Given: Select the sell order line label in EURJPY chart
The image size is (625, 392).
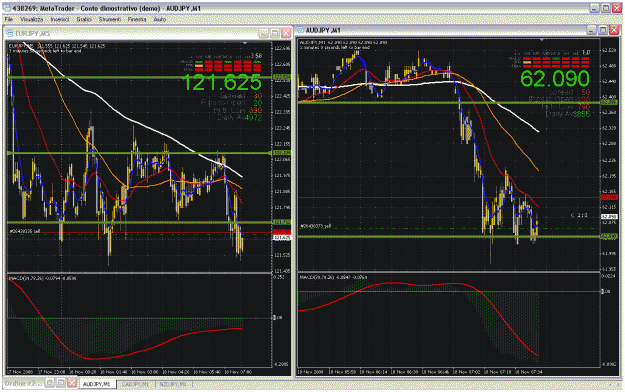Looking at the screenshot, I should (x=25, y=230).
